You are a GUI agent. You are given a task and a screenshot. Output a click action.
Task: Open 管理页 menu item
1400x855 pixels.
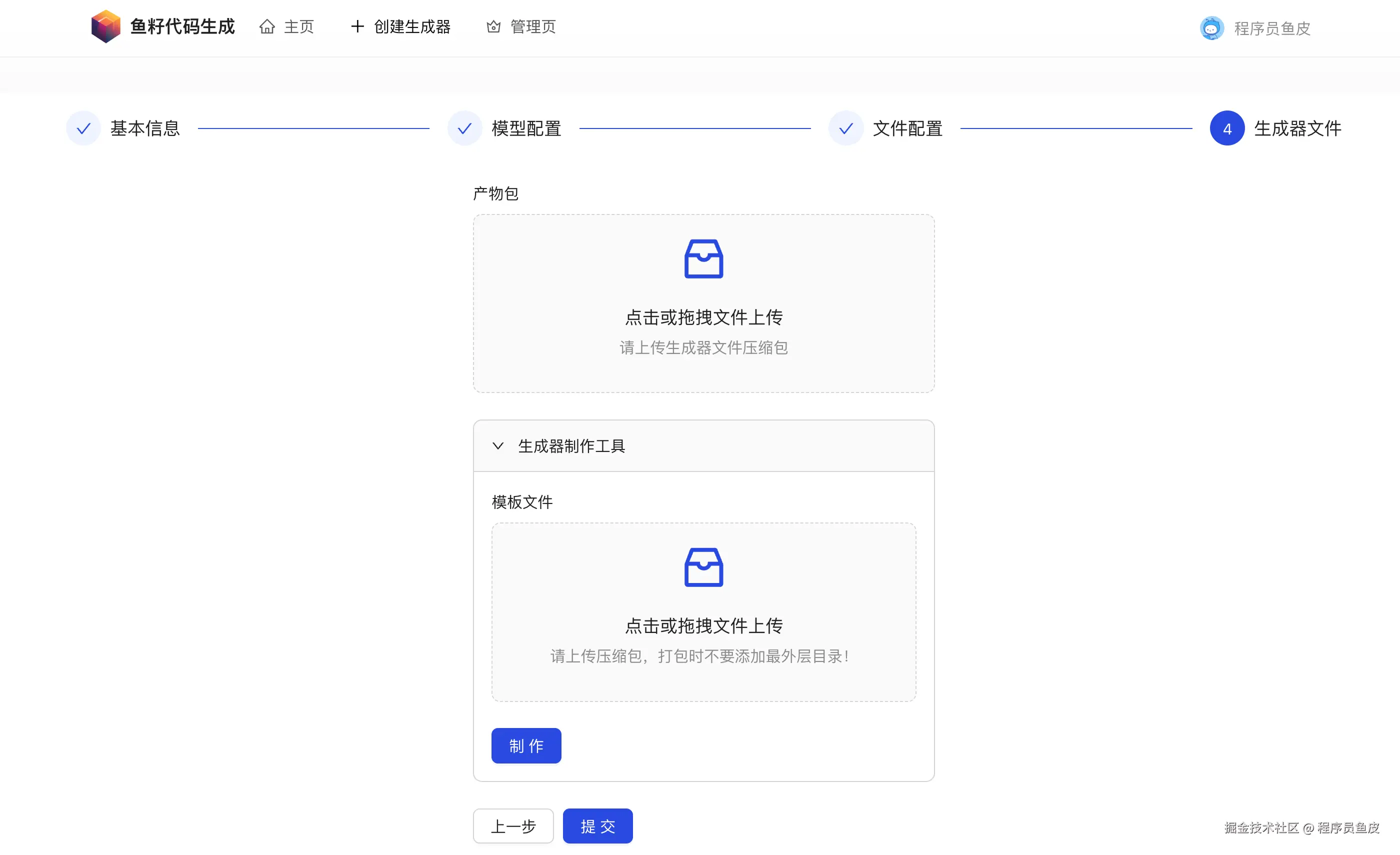(x=532, y=26)
